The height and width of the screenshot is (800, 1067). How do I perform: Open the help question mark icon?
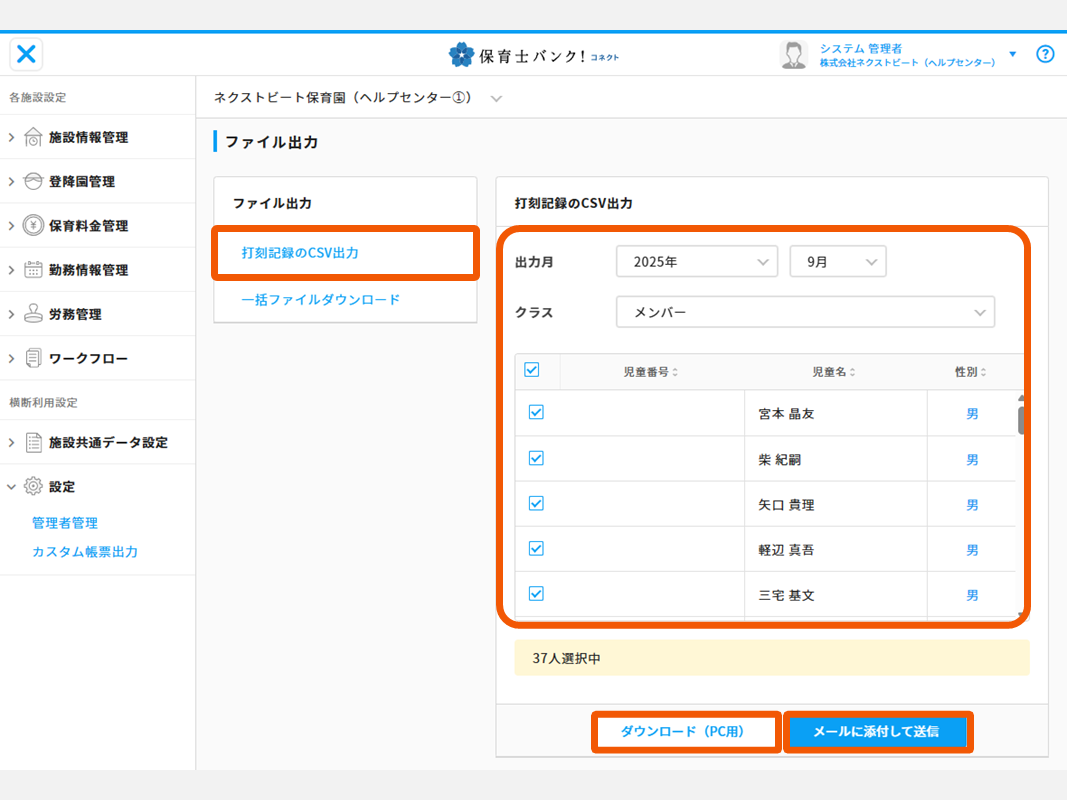[x=1045, y=54]
